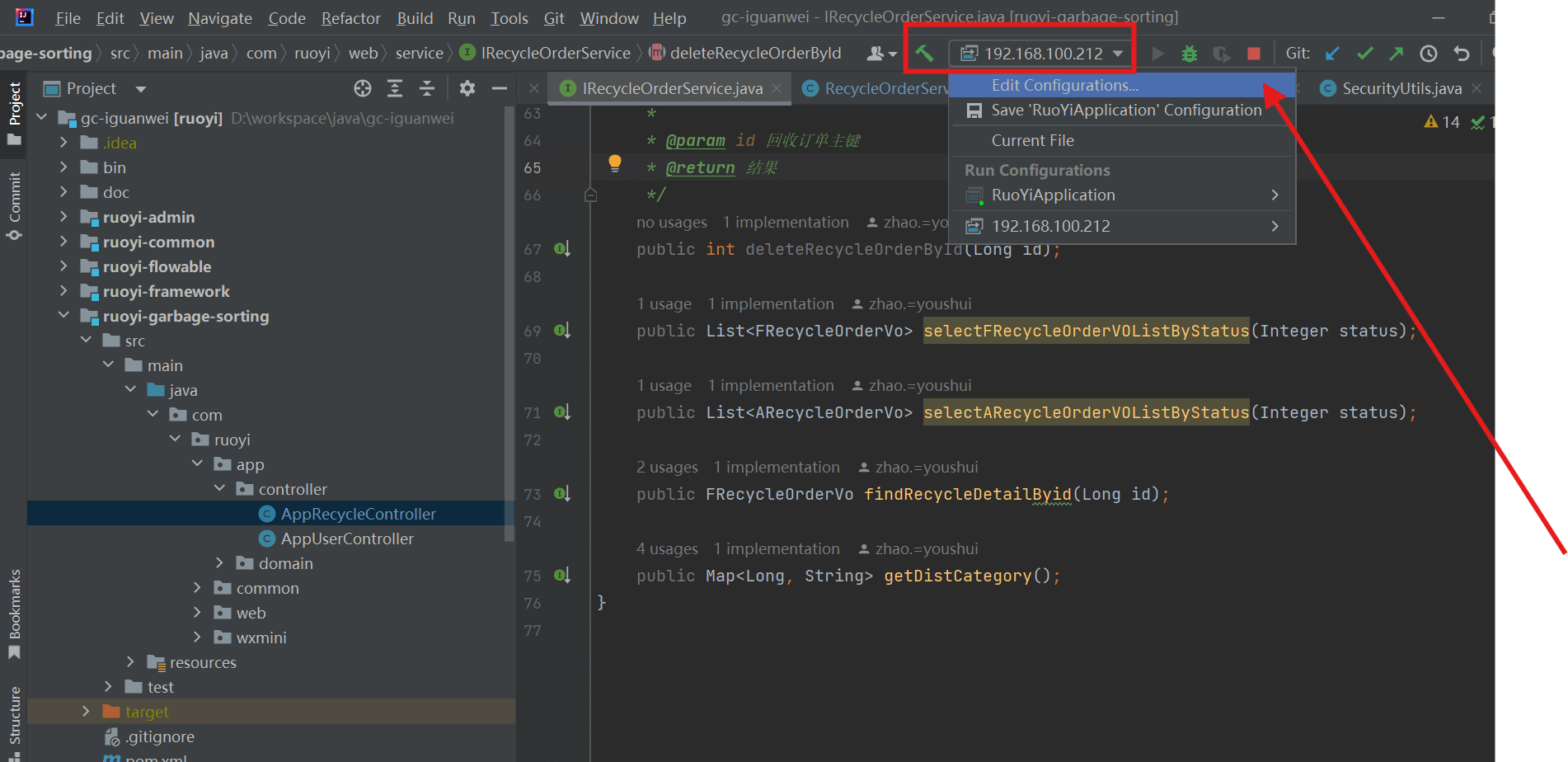Open the Window menu
This screenshot has height=762, width=1568.
(x=609, y=18)
